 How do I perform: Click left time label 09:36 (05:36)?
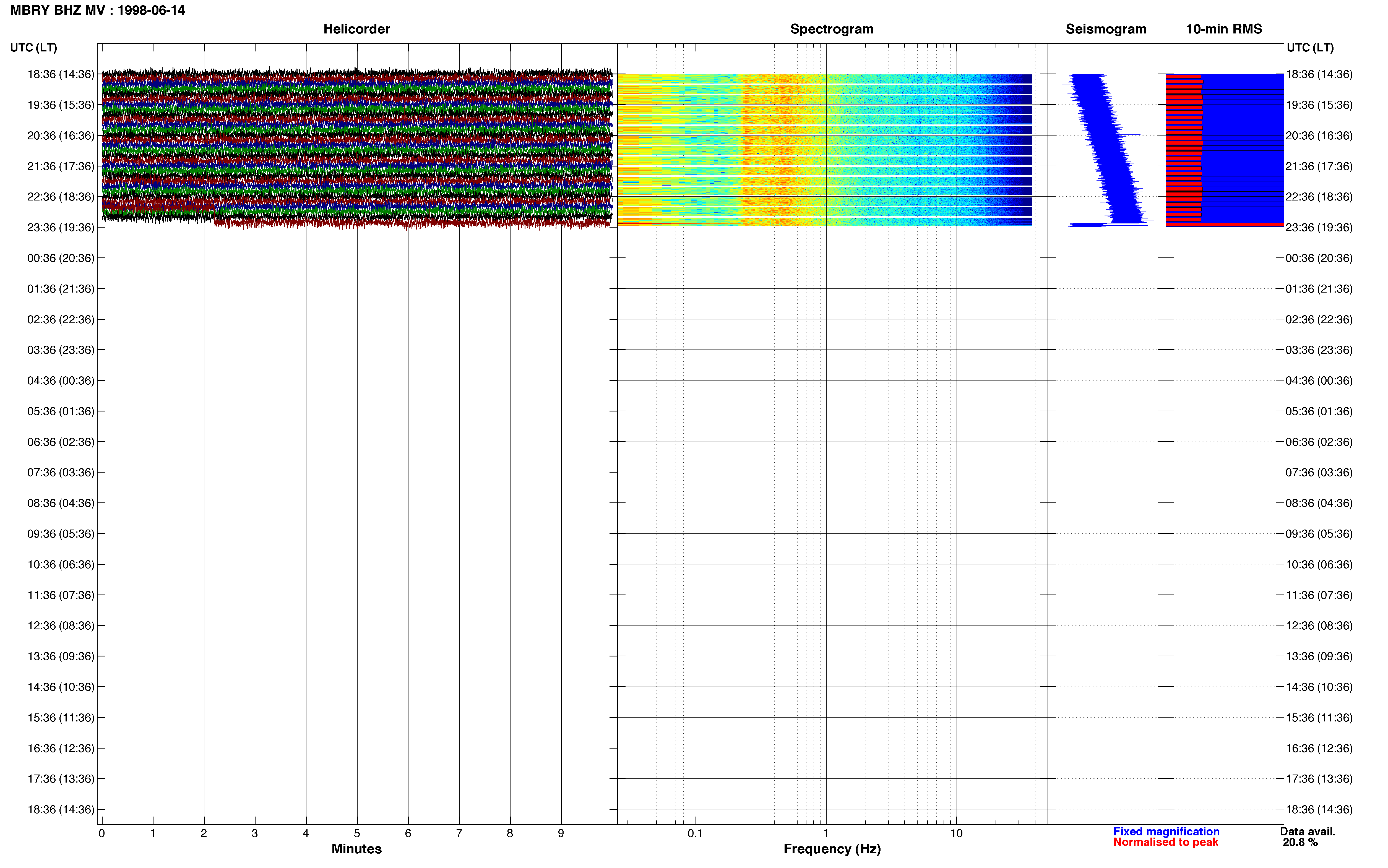coord(61,534)
